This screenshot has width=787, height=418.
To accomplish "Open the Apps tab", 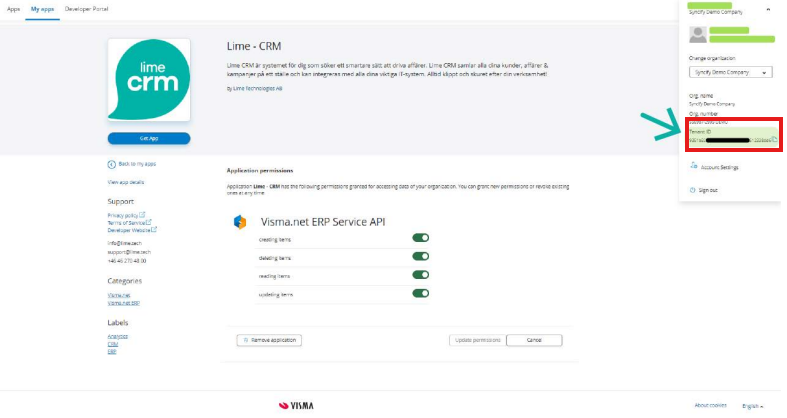I will coord(14,9).
